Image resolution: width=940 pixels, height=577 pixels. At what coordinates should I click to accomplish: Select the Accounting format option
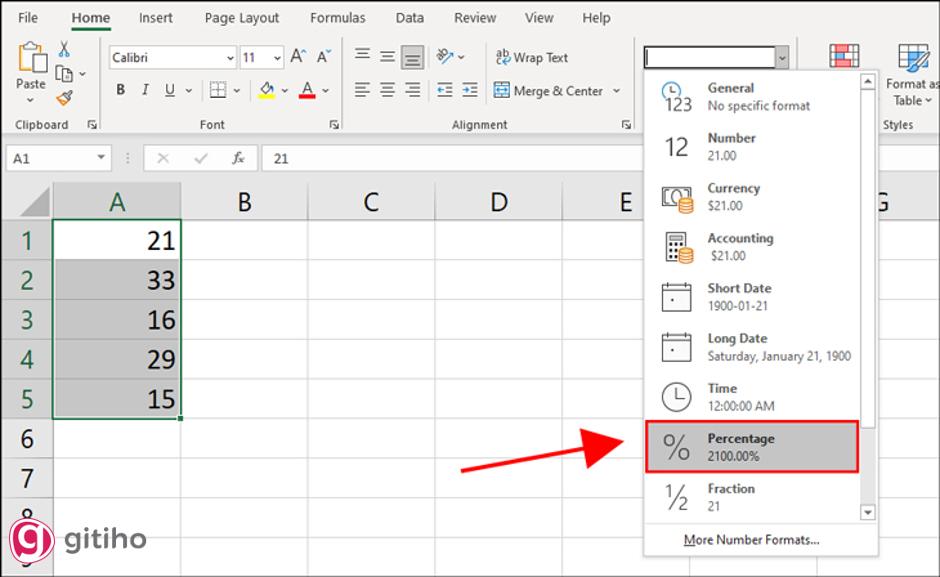(x=752, y=247)
